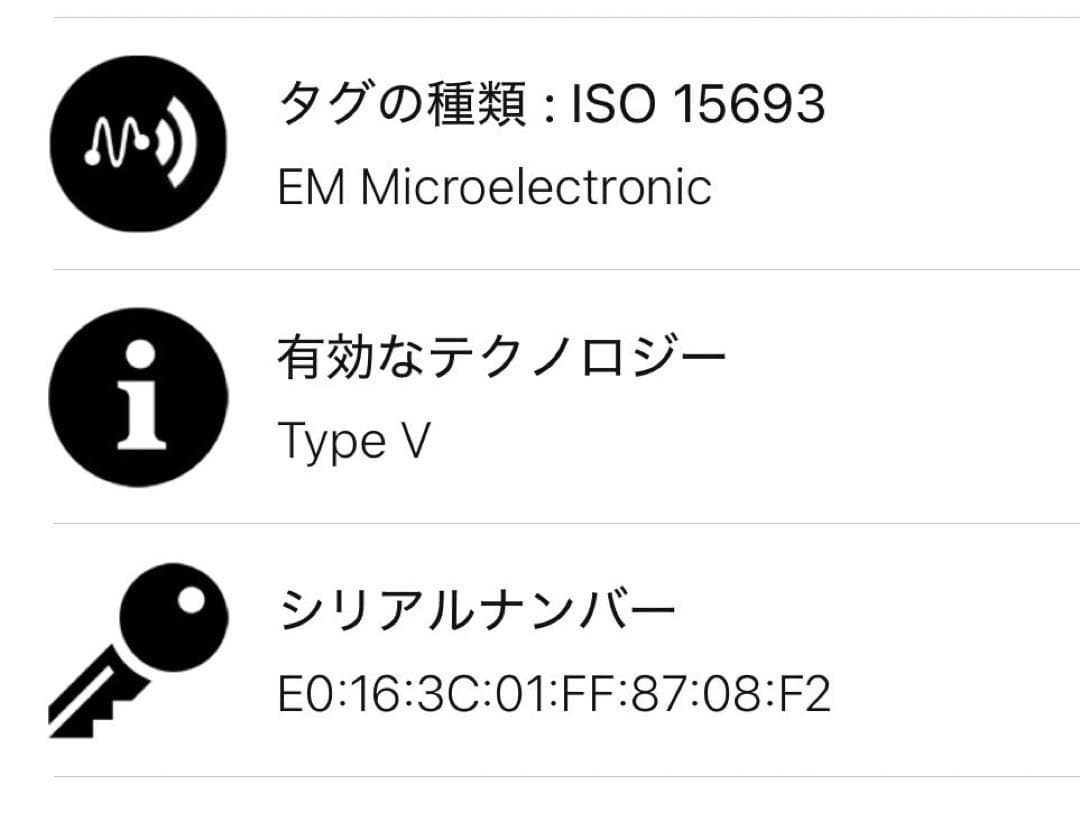Click the divider area above the info row
This screenshot has height=823, width=1080.
click(x=540, y=267)
